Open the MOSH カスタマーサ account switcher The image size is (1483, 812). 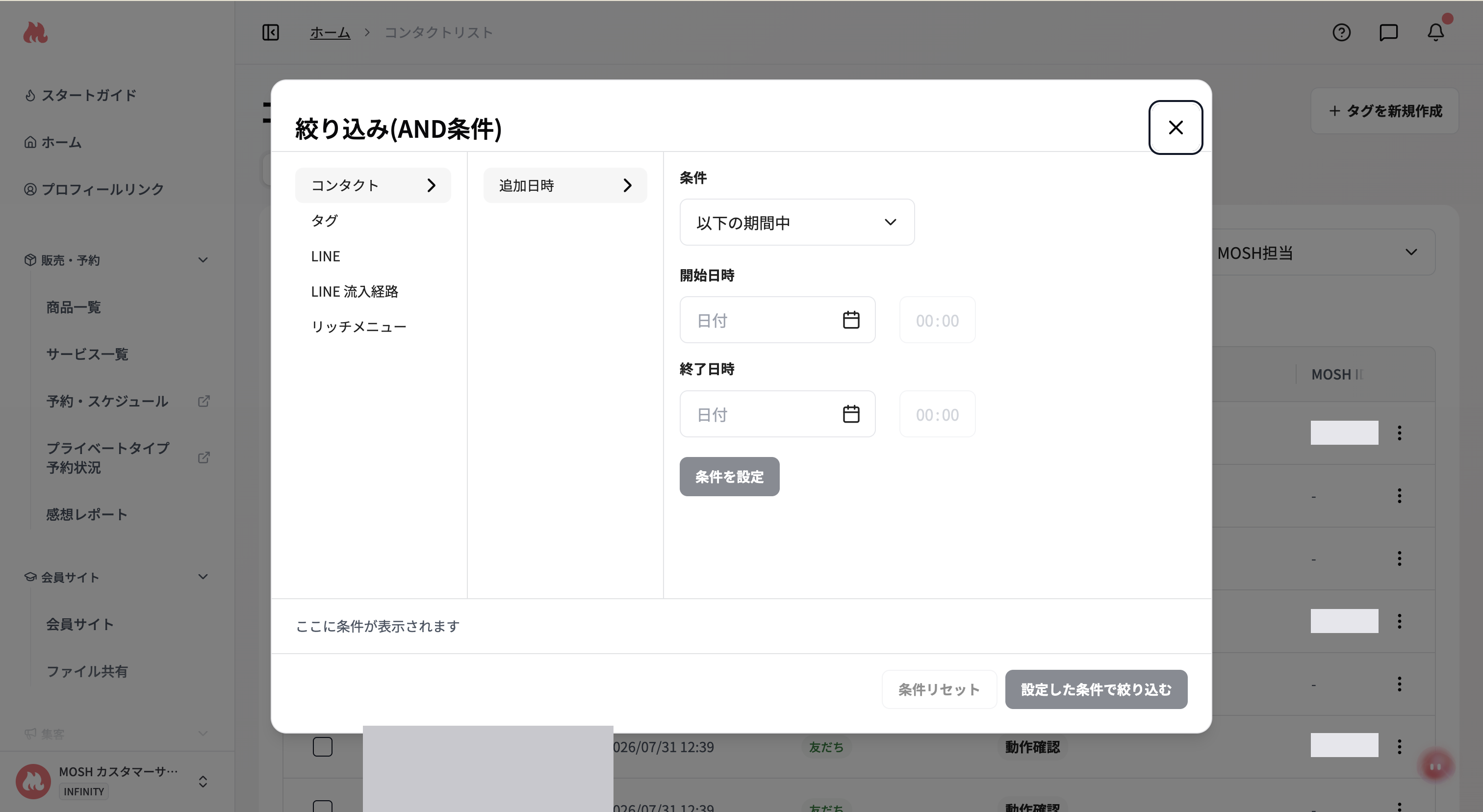click(117, 782)
